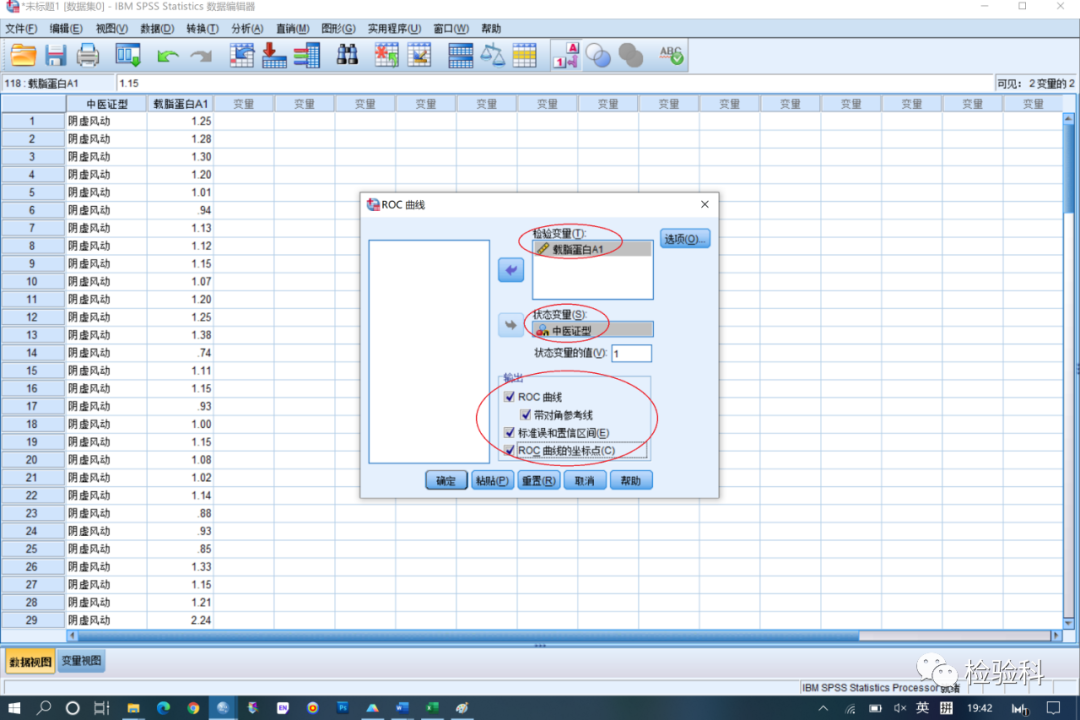Open Find using the binoculars icon
The image size is (1080, 720).
pos(347,56)
